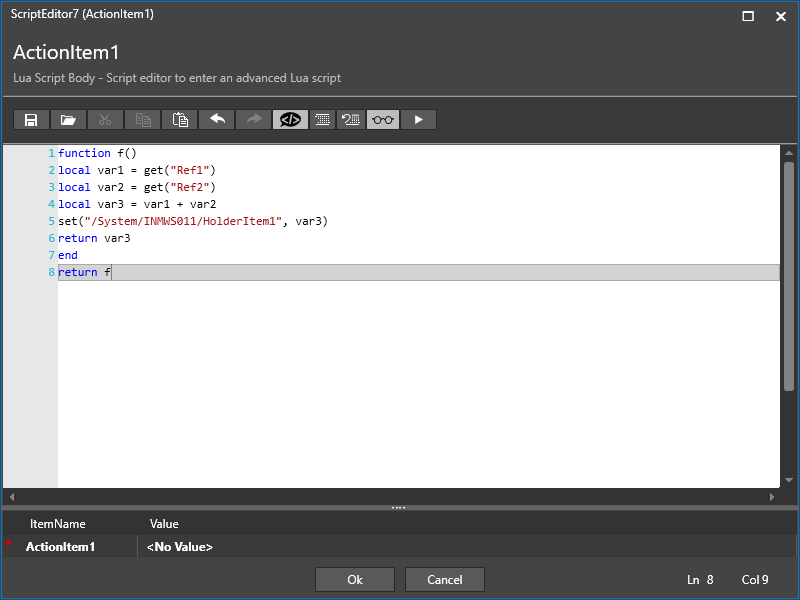Confirm changes with the Ok button

[x=355, y=579]
